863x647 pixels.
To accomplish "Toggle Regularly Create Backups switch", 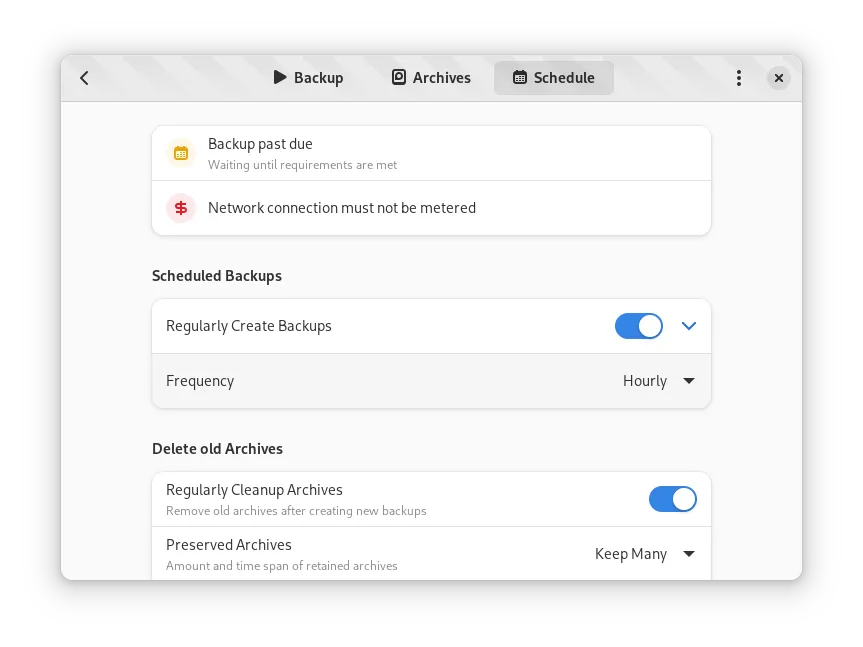I will coord(639,326).
